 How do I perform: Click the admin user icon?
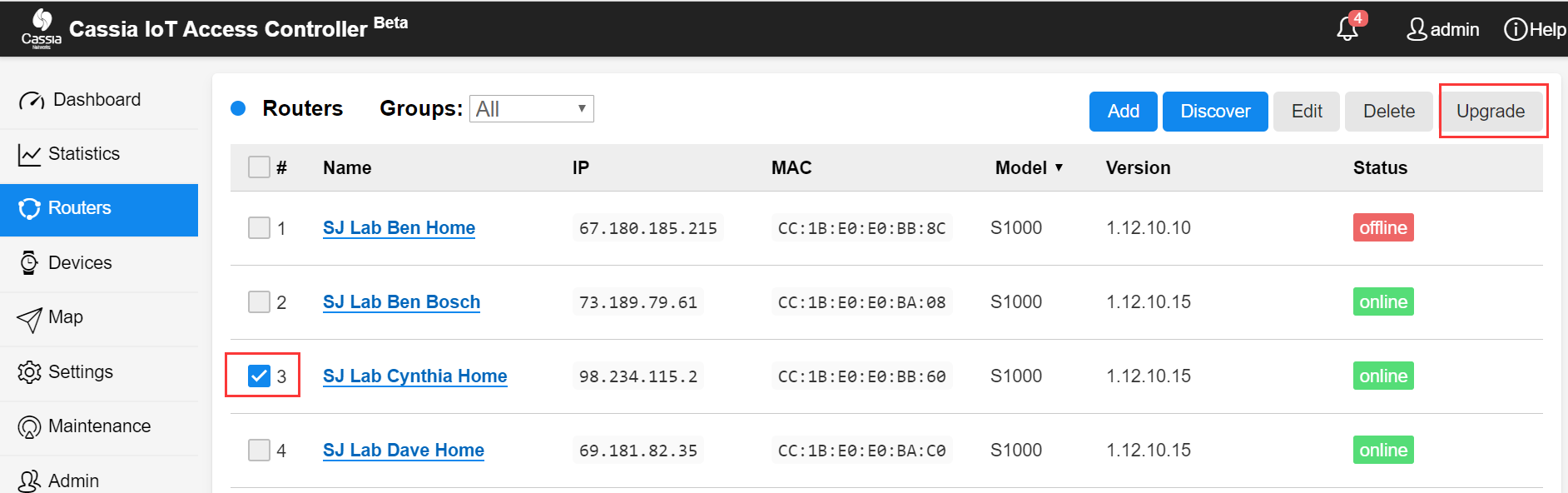1417,29
